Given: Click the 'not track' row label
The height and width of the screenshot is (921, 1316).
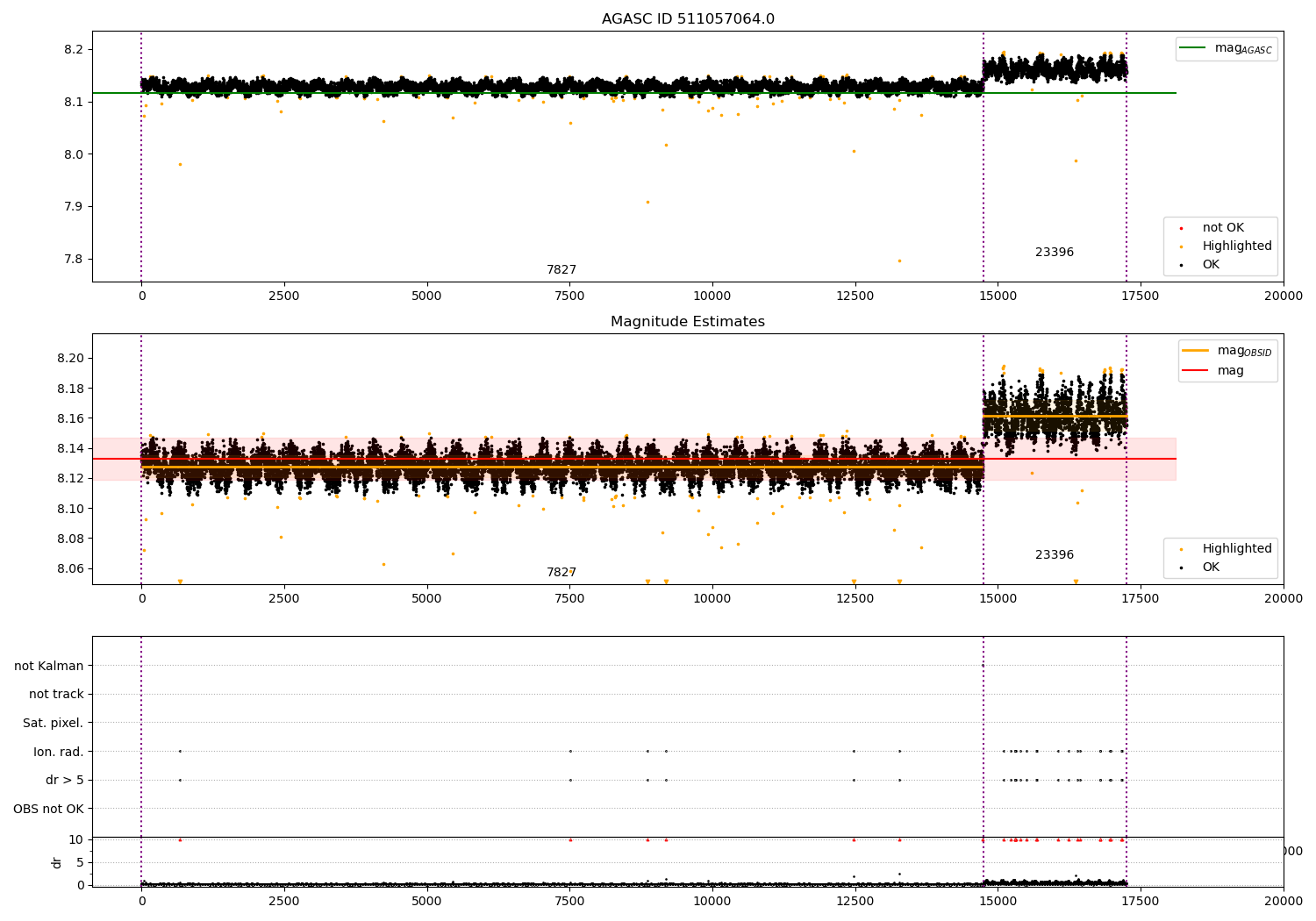Looking at the screenshot, I should coord(56,695).
